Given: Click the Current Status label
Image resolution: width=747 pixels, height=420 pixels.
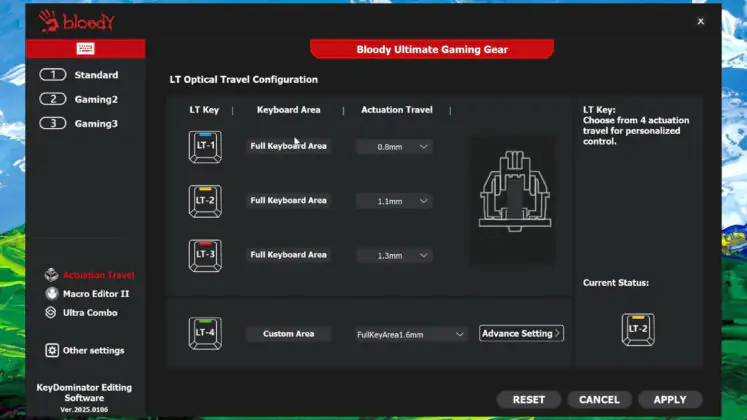Looking at the screenshot, I should [x=616, y=283].
